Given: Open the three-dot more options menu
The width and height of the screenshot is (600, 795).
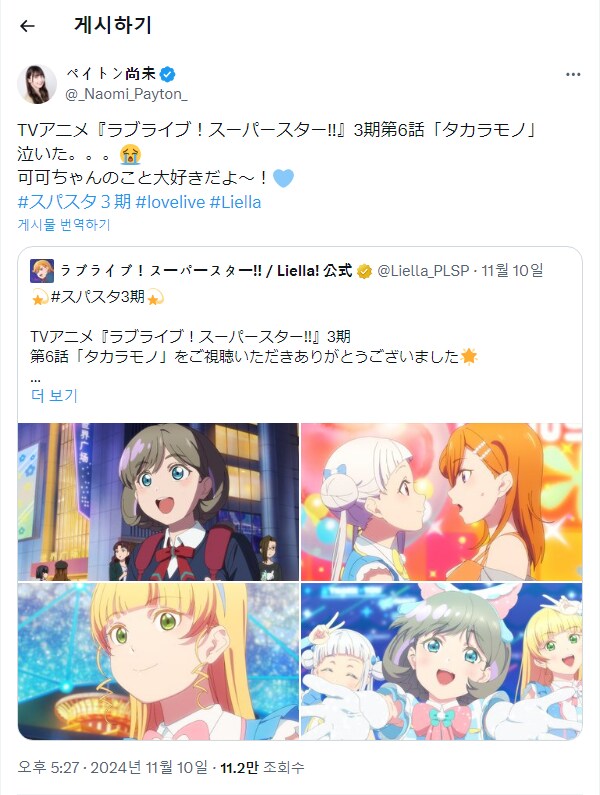Looking at the screenshot, I should click(x=573, y=75).
